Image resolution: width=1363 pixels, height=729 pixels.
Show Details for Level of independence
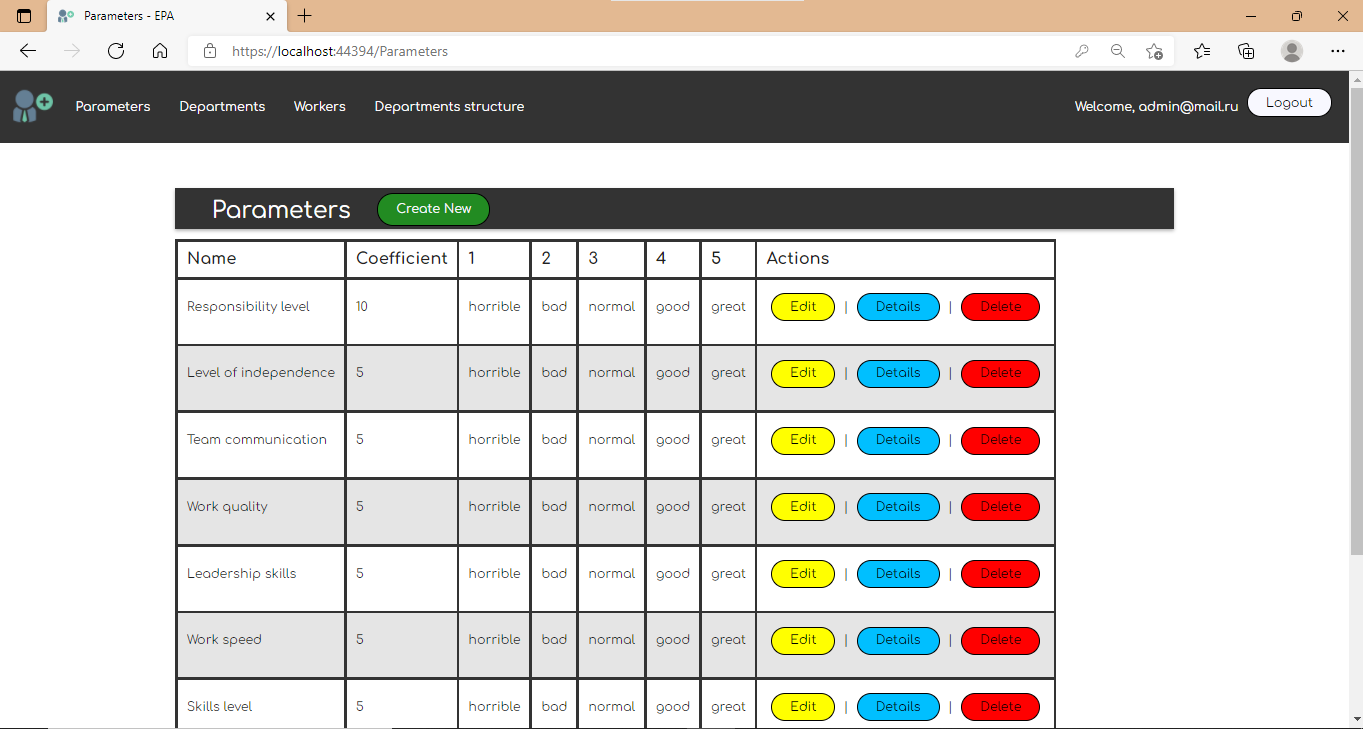coord(898,373)
